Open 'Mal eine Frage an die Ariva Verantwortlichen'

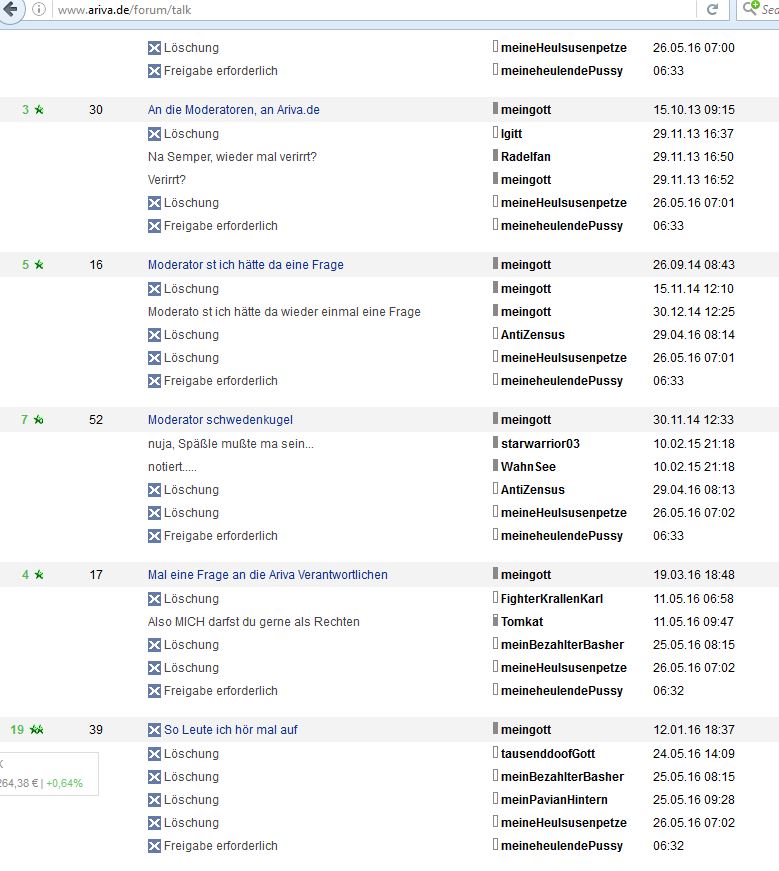267,575
